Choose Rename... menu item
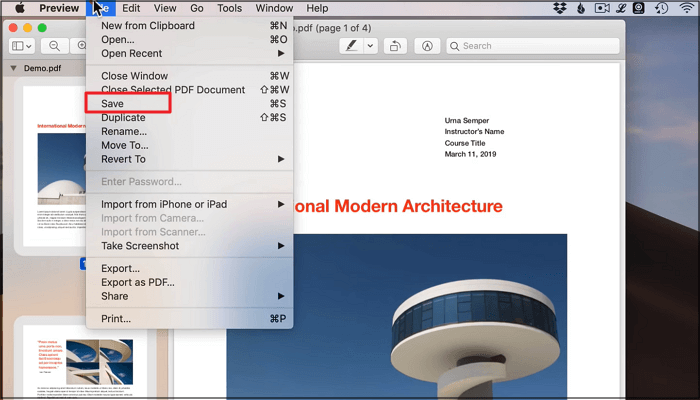700x400 pixels. point(189,131)
